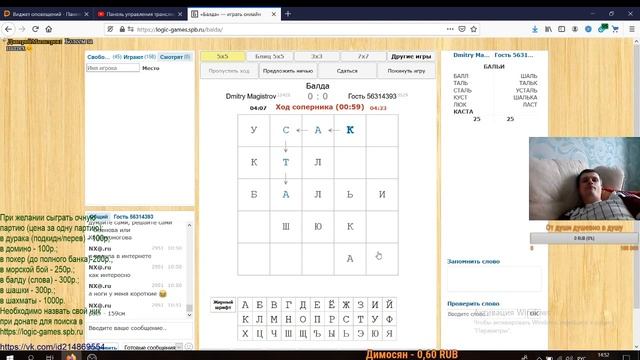Click the Проверить слово input field
This screenshot has height=360, width=640.
[487, 314]
